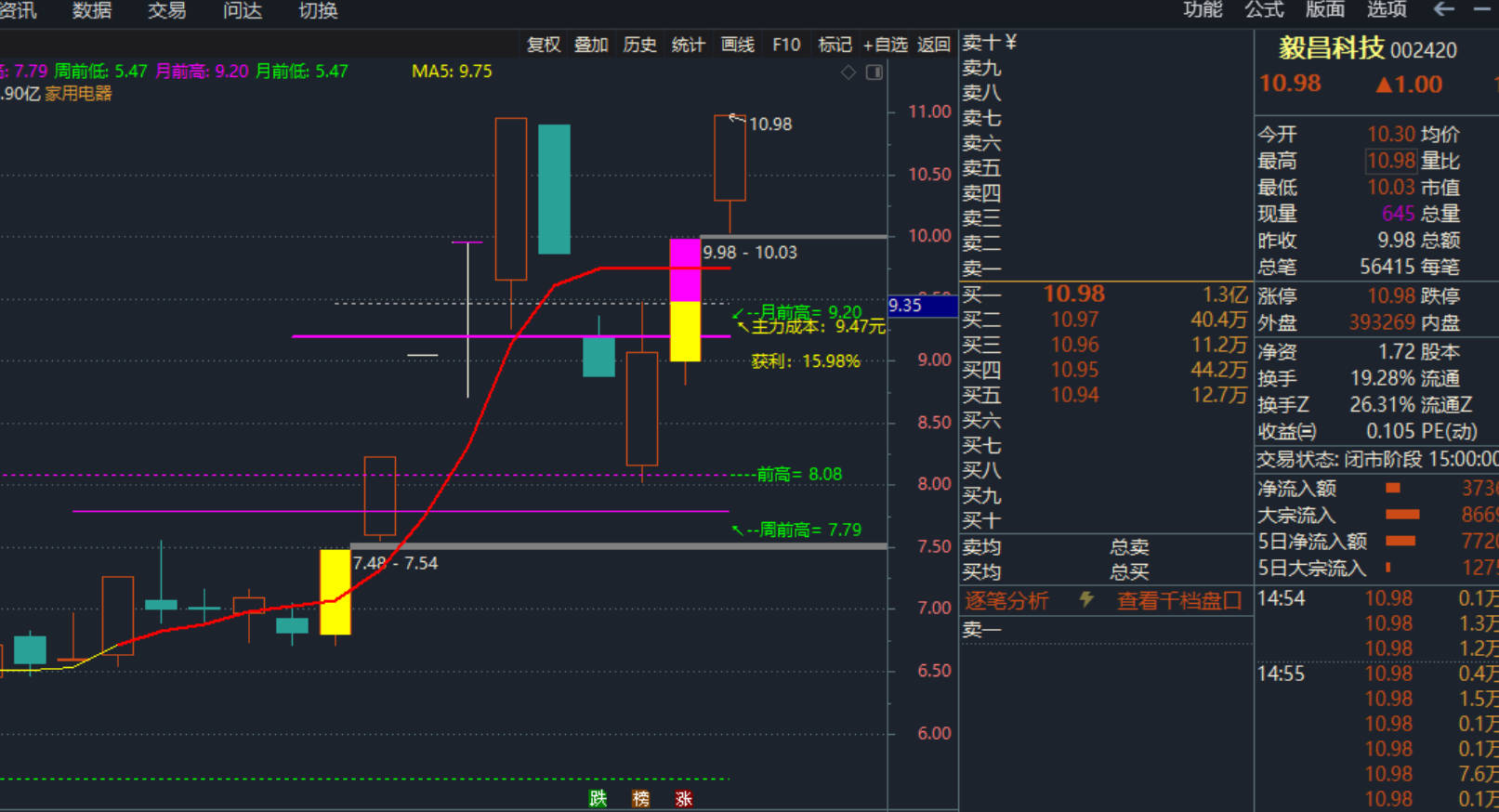Click the 获利: 15.98% chart label

point(806,361)
